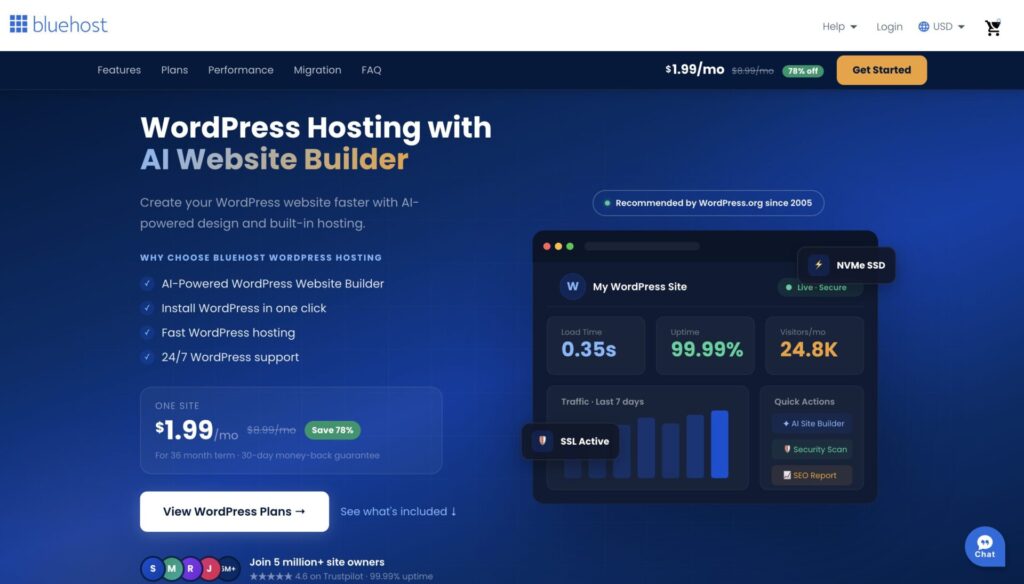Select AI Site Builder quick action

click(812, 423)
